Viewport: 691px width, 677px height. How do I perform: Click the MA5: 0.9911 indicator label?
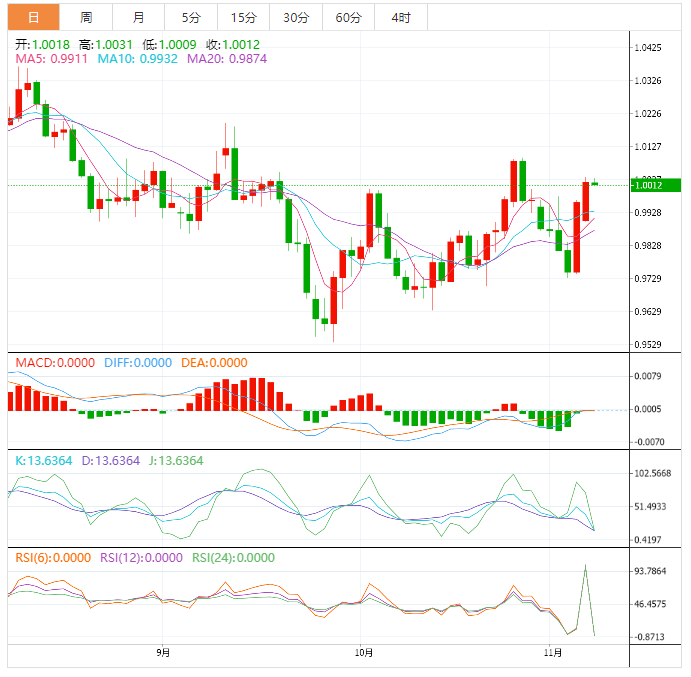[52, 59]
